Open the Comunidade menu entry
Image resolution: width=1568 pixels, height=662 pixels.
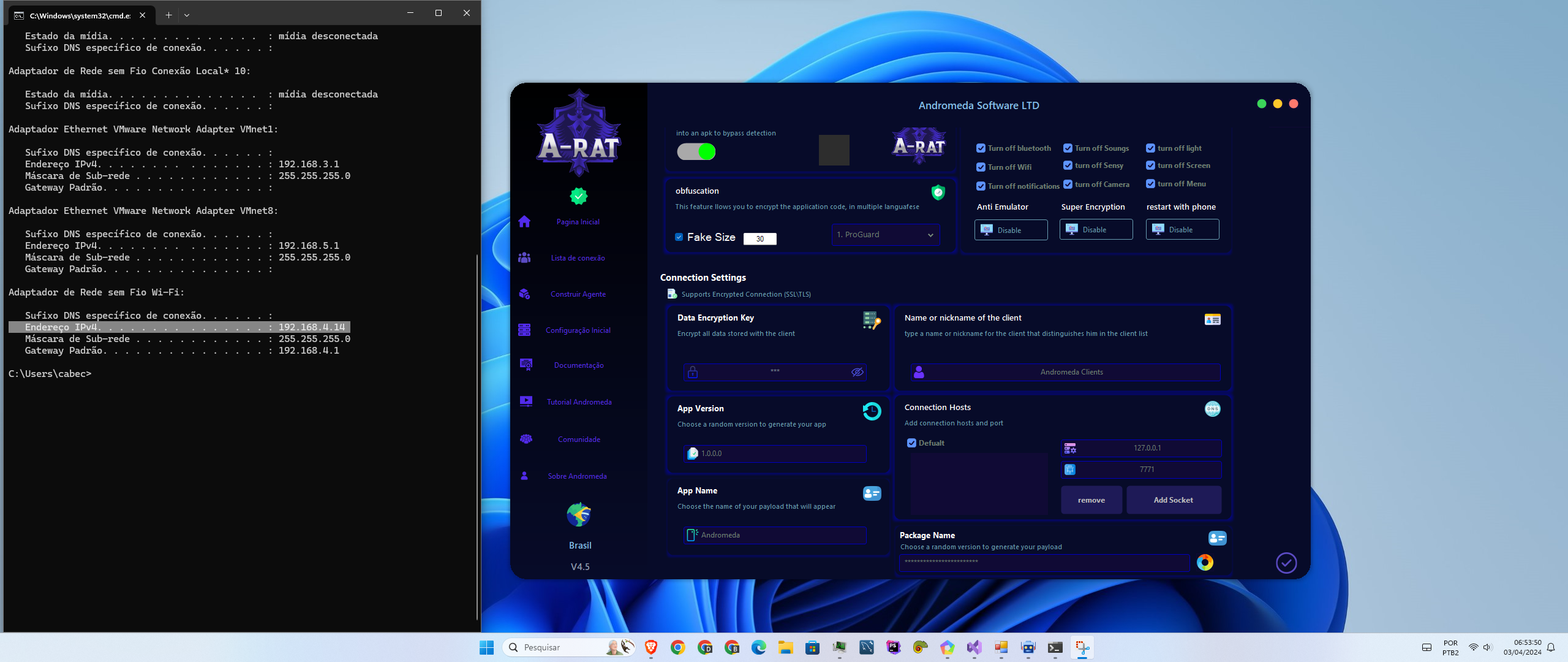[578, 439]
